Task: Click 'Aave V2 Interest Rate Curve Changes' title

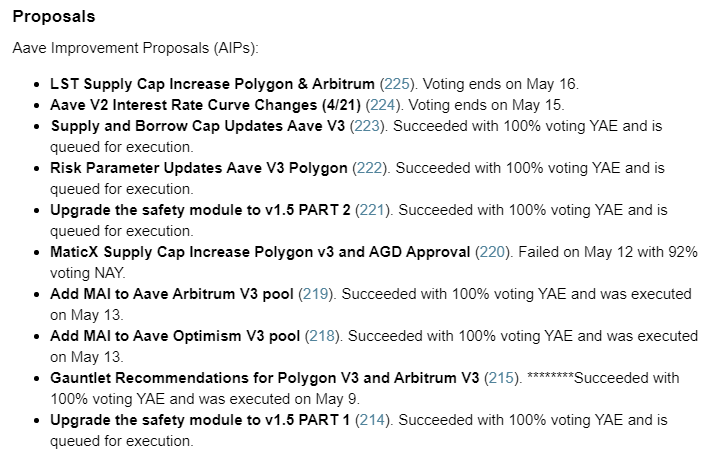Action: (x=204, y=105)
